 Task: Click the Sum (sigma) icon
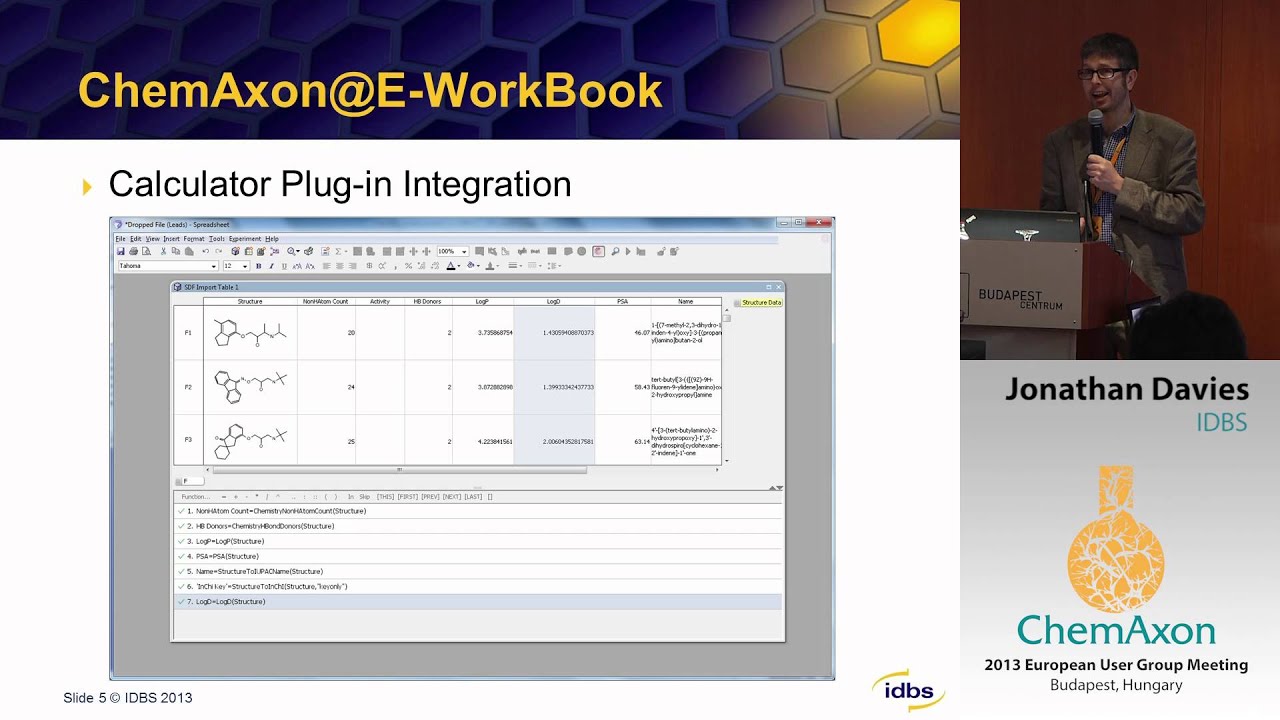(338, 251)
